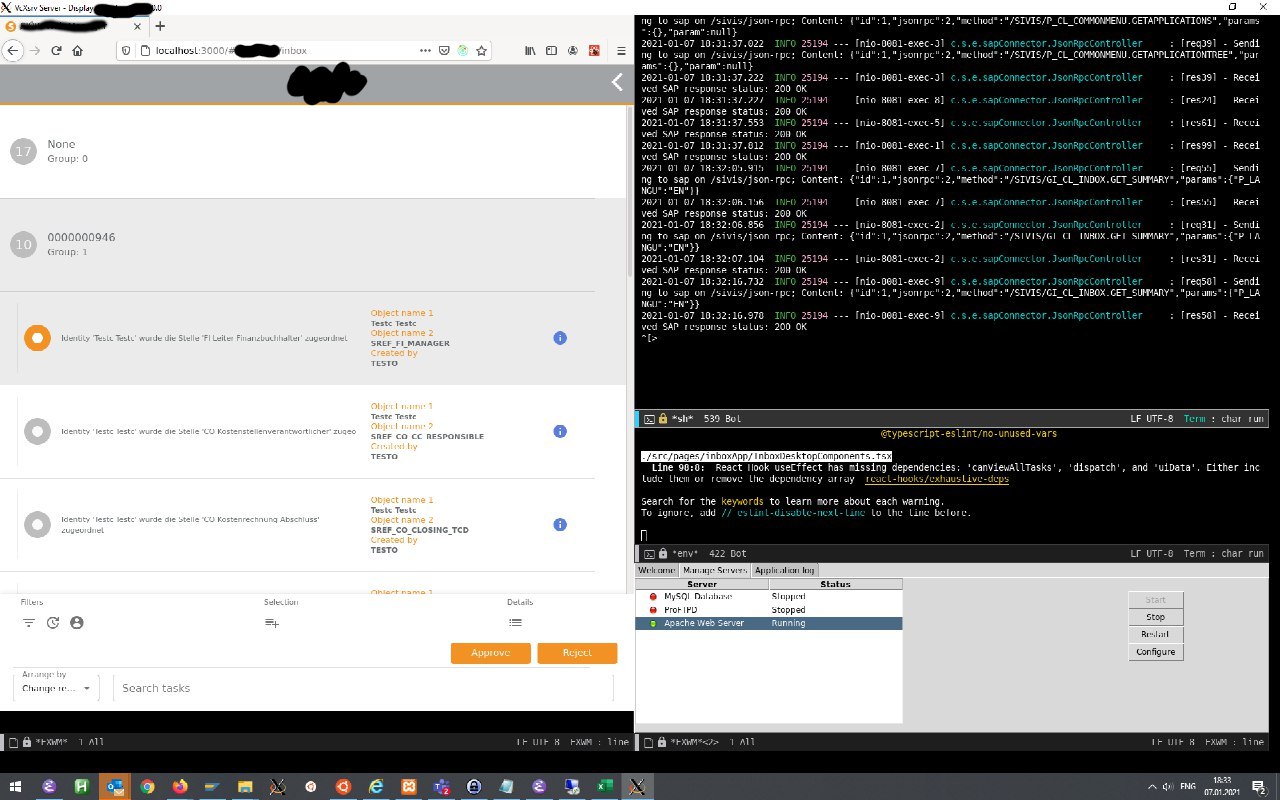Click the Stop server button
1280x800 pixels.
coord(1156,617)
